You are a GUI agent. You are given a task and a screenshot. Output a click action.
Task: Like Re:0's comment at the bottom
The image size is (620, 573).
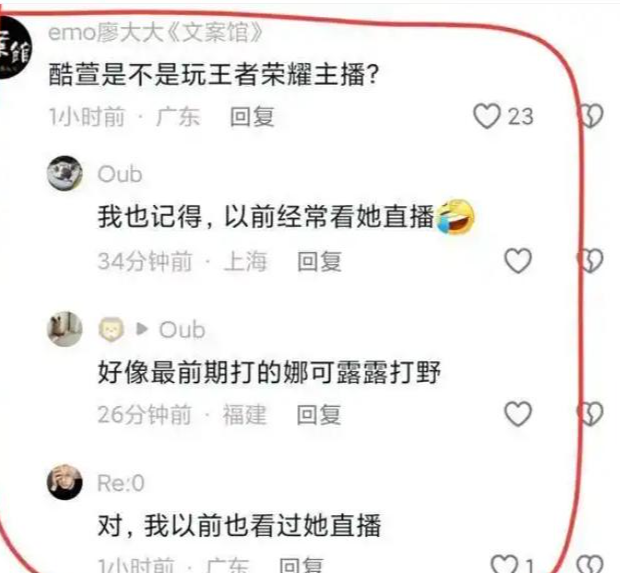click(504, 565)
